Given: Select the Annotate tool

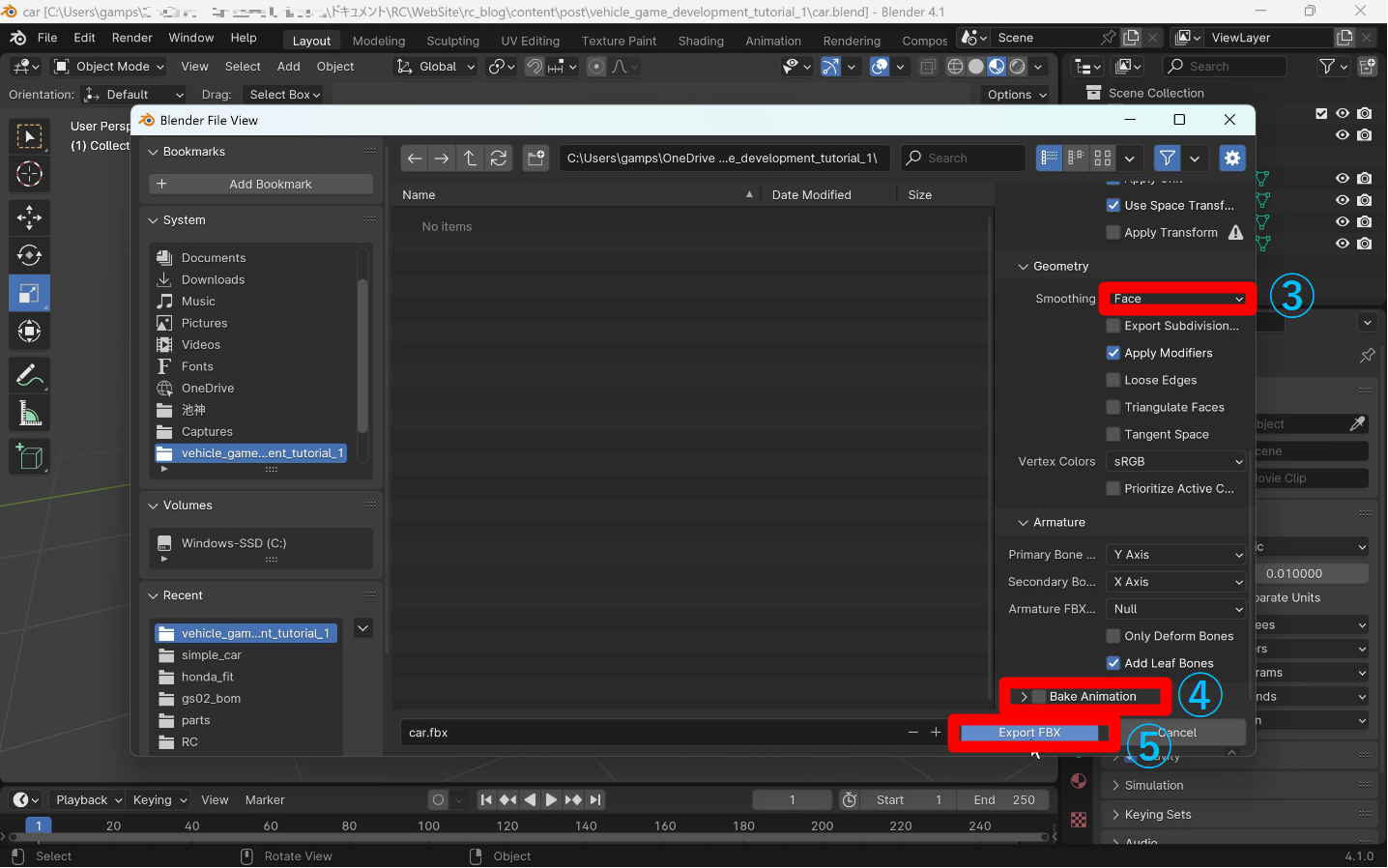Looking at the screenshot, I should [29, 375].
